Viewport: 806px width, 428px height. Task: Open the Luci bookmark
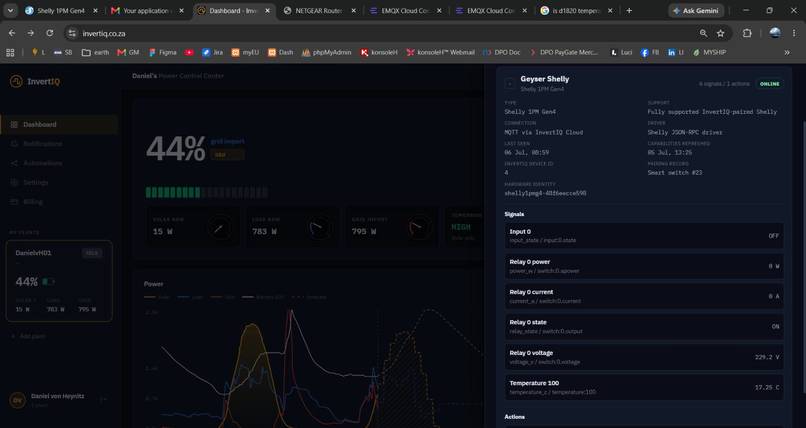(621, 52)
